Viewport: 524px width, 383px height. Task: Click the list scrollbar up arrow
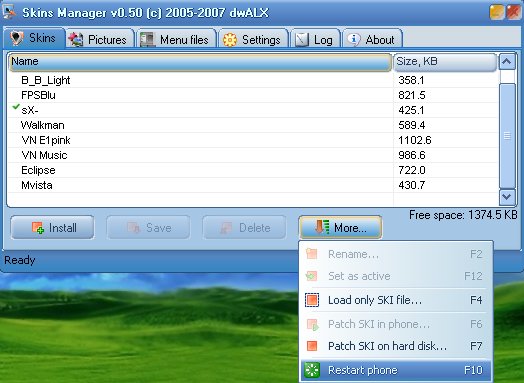(507, 61)
